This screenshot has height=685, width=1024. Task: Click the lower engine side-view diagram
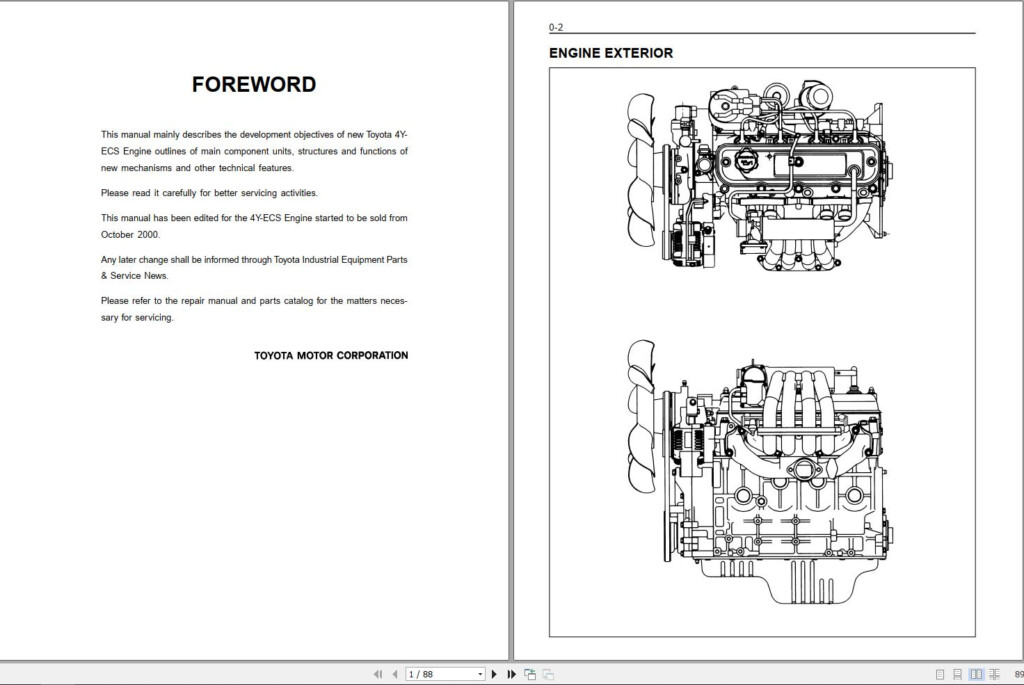758,473
